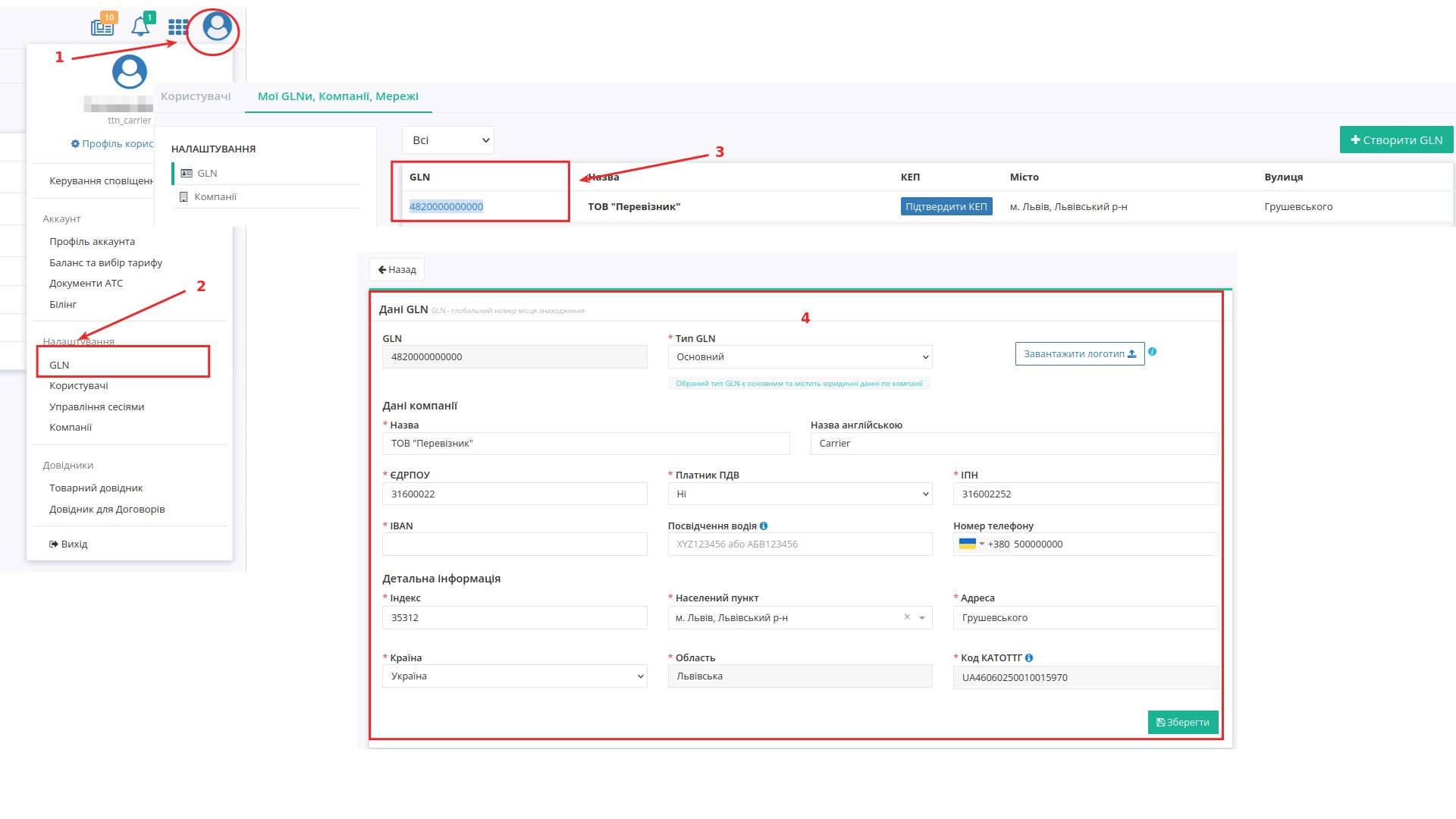
Task: Click info icon beside Посвідчення водія label
Action: [x=764, y=526]
